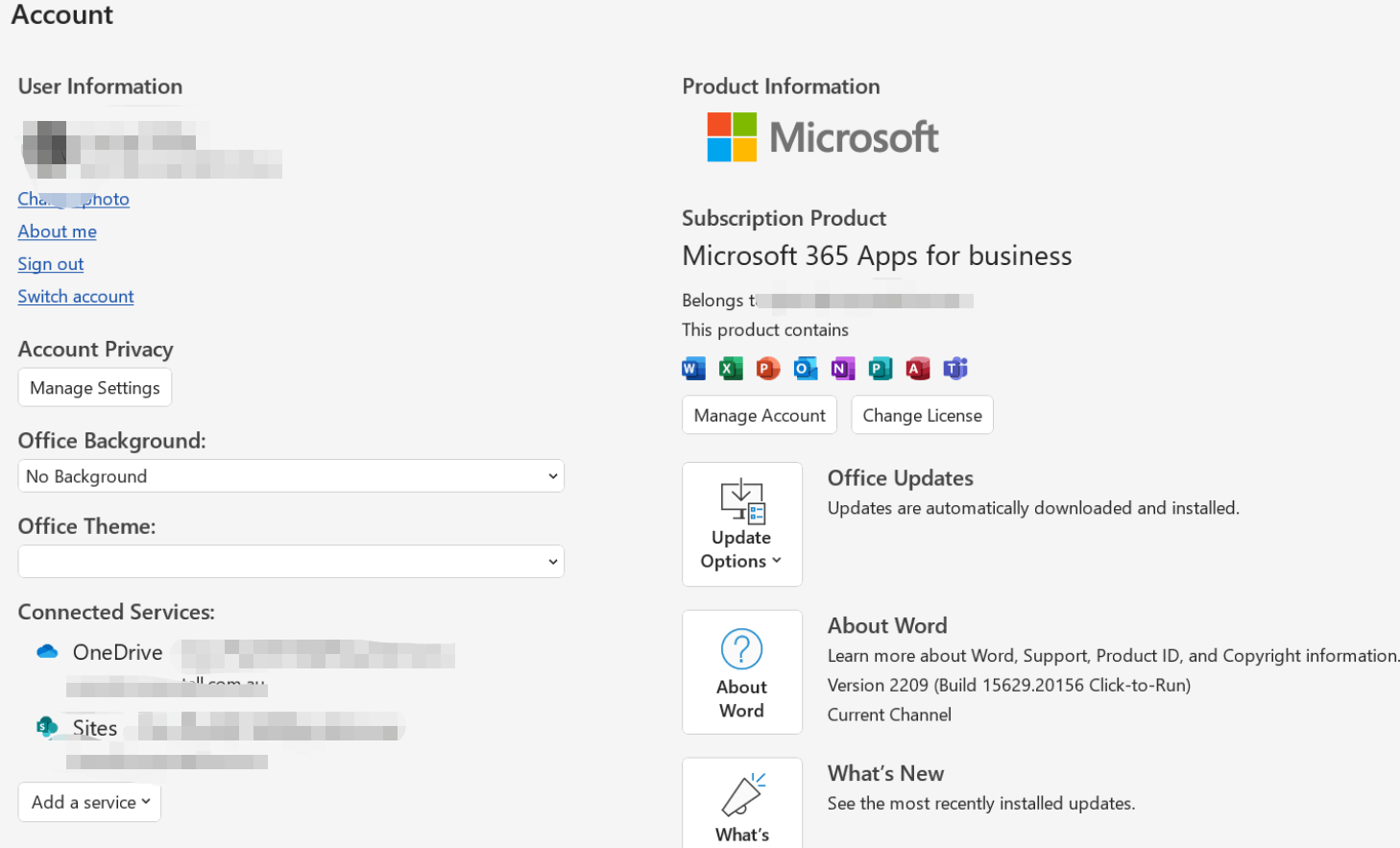Expand the Add a service menu
Image resolution: width=1400 pixels, height=848 pixels.
click(x=89, y=803)
